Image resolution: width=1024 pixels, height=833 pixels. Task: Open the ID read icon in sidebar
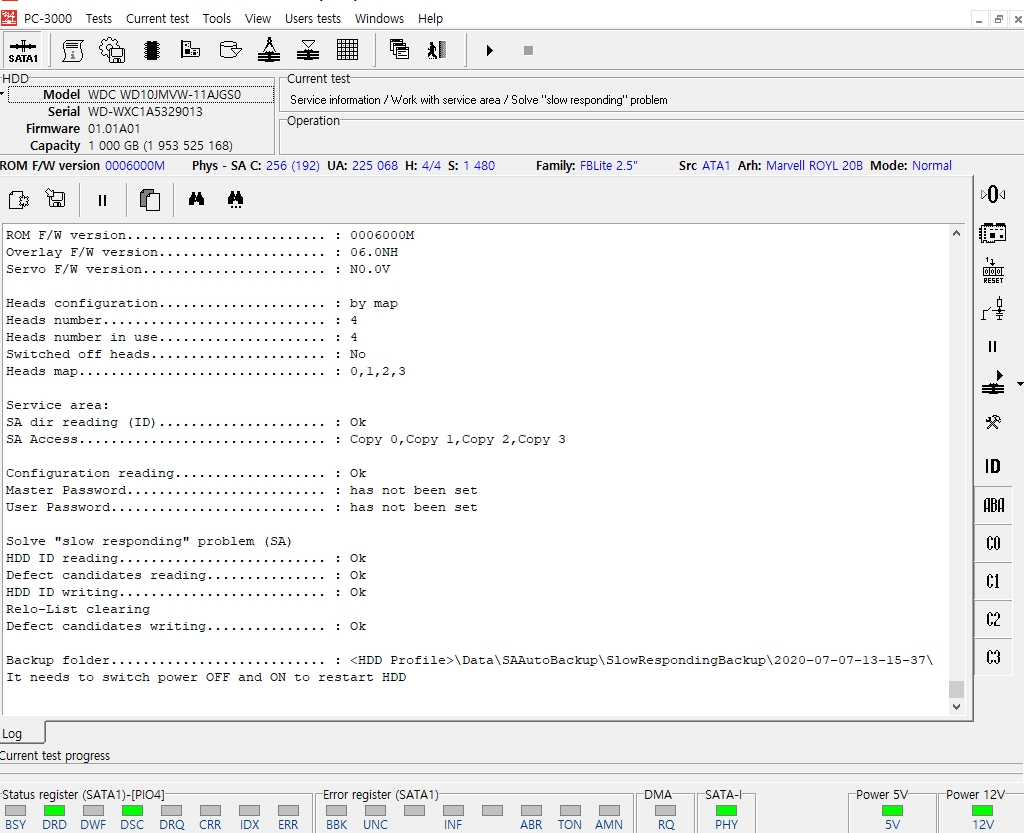click(992, 466)
